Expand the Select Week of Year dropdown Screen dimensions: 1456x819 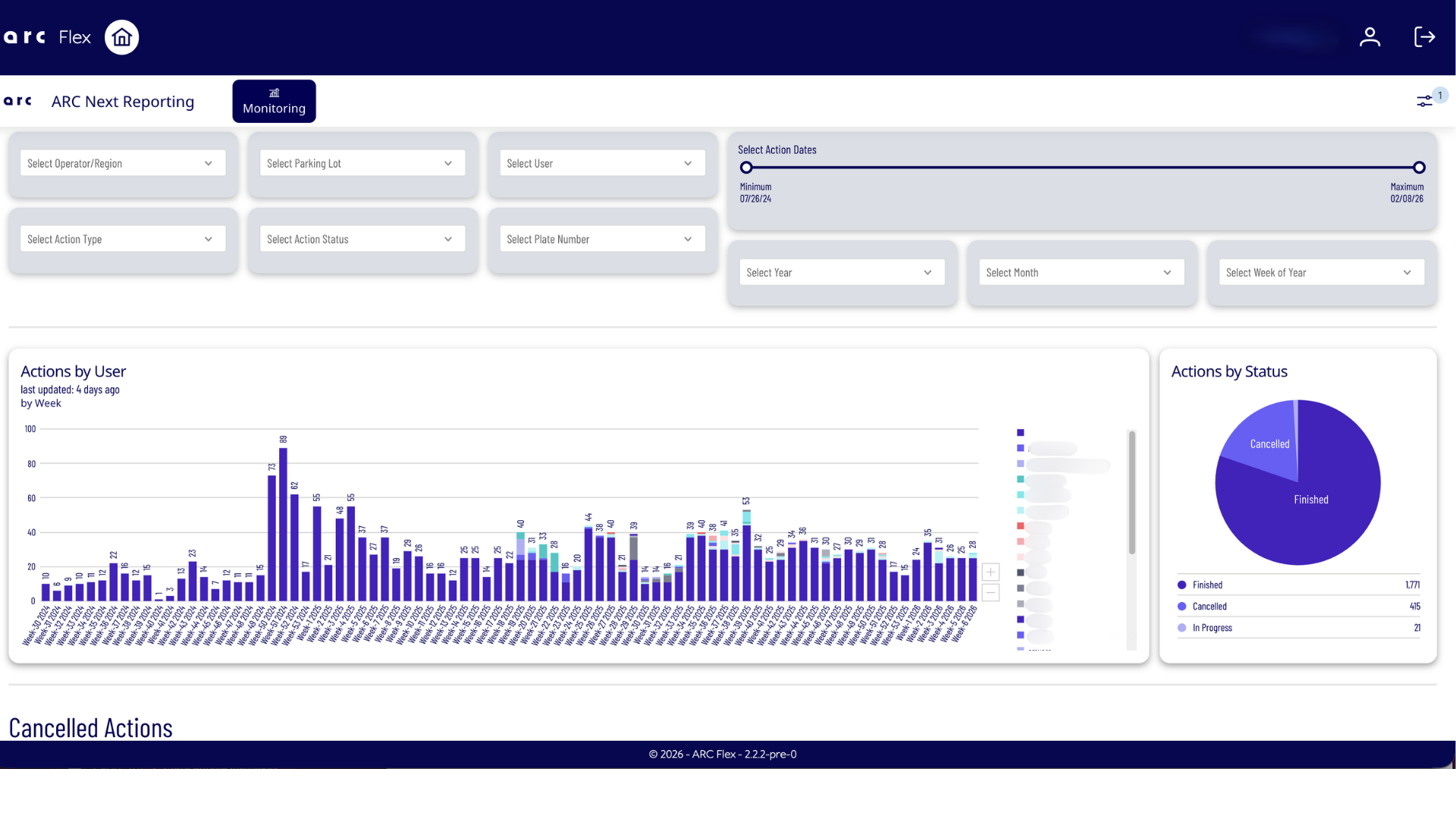click(1319, 271)
